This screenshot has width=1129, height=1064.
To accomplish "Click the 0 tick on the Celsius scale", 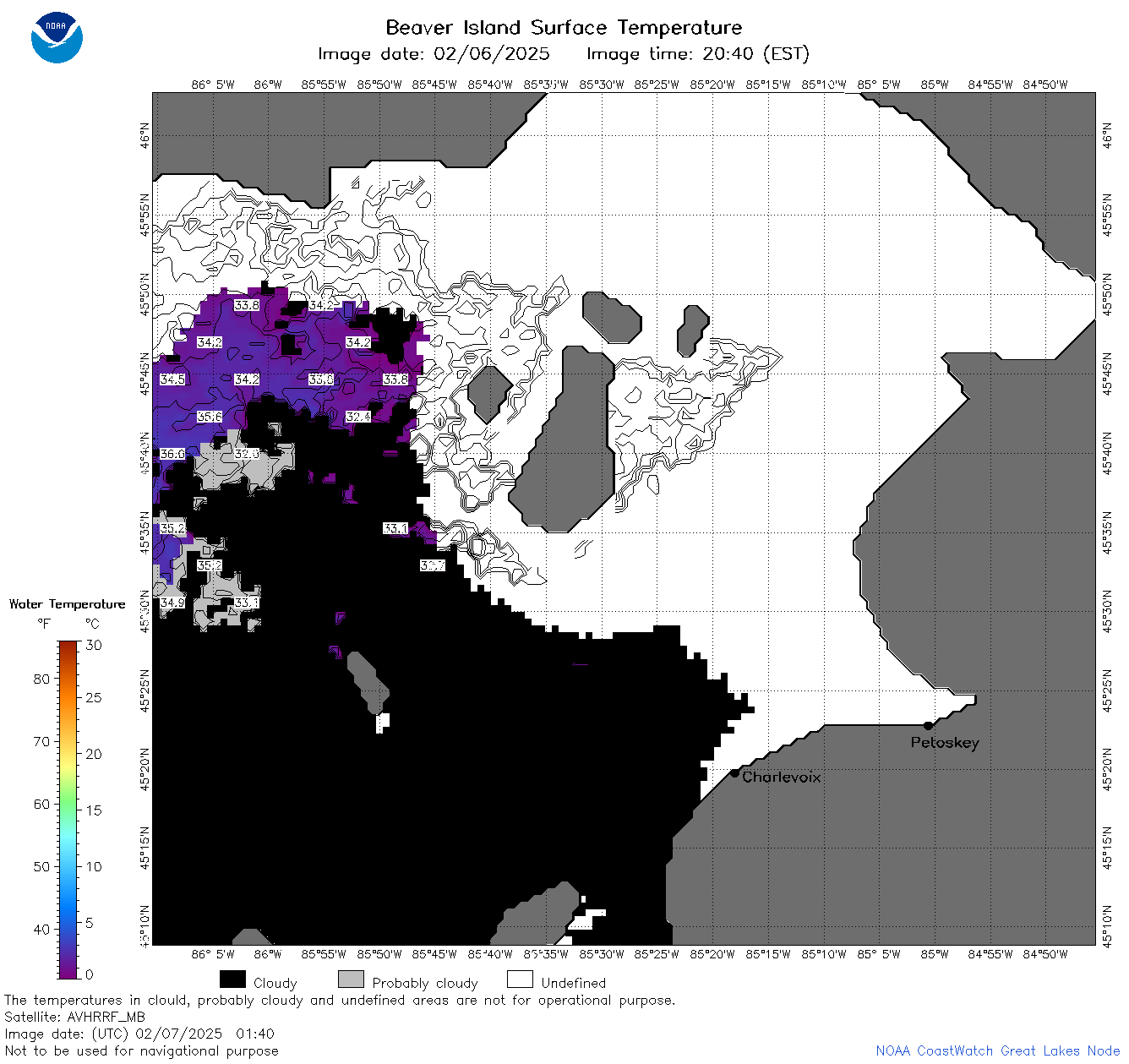I will pyautogui.click(x=90, y=974).
